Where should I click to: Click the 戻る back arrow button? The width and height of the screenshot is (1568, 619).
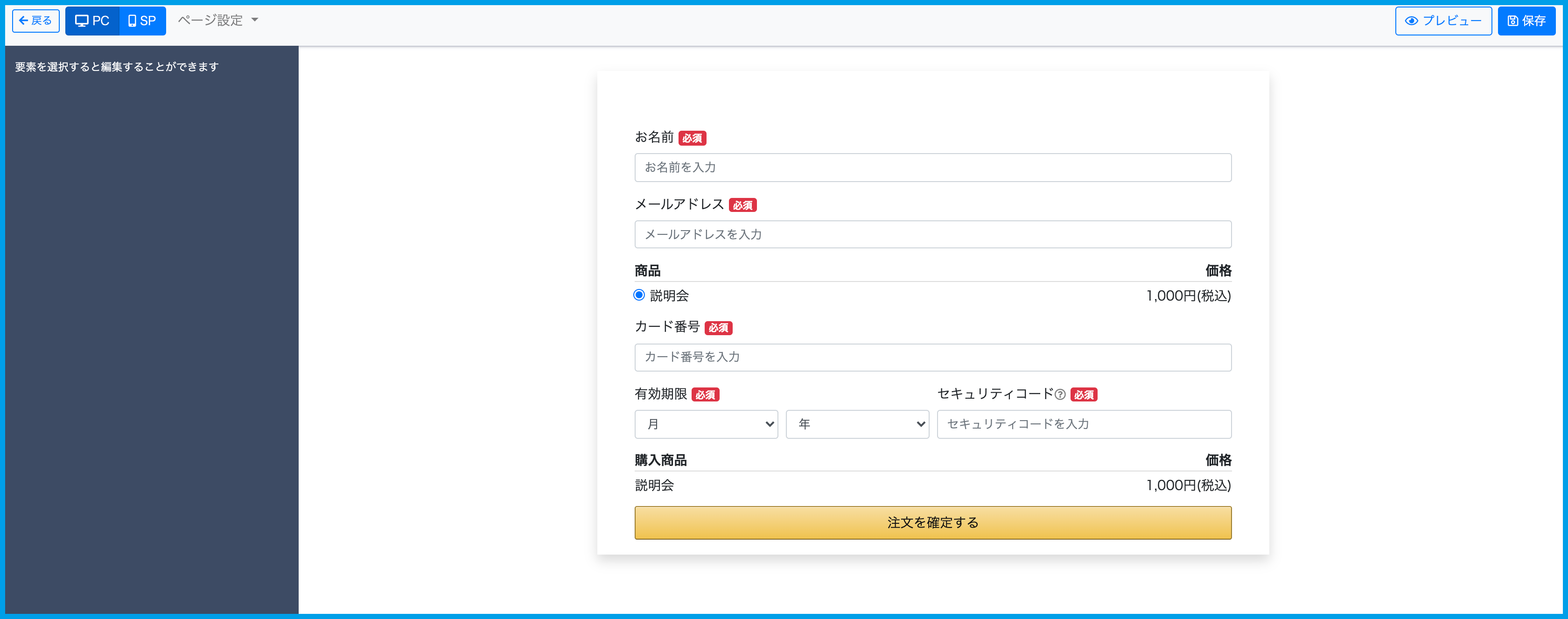(35, 21)
